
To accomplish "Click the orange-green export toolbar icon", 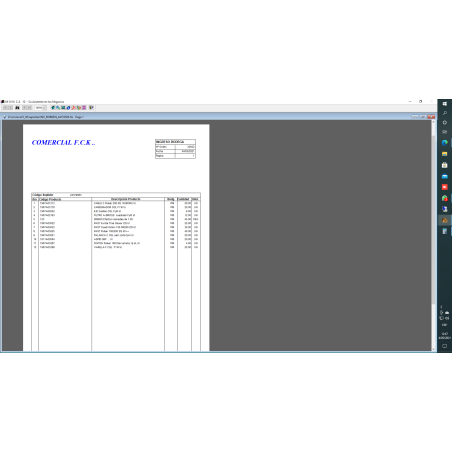I will [x=79, y=108].
